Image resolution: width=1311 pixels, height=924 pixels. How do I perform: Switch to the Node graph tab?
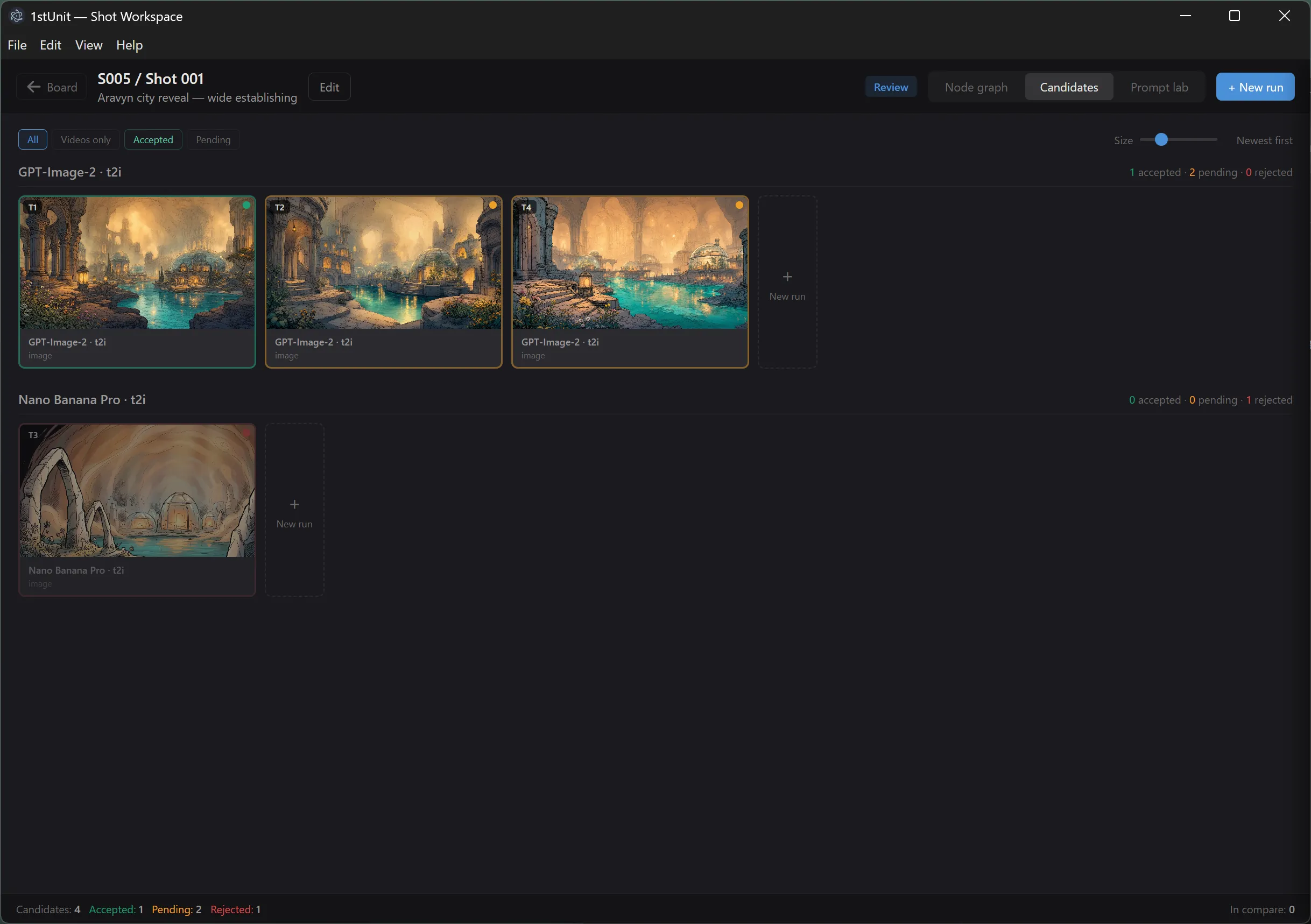[x=976, y=87]
